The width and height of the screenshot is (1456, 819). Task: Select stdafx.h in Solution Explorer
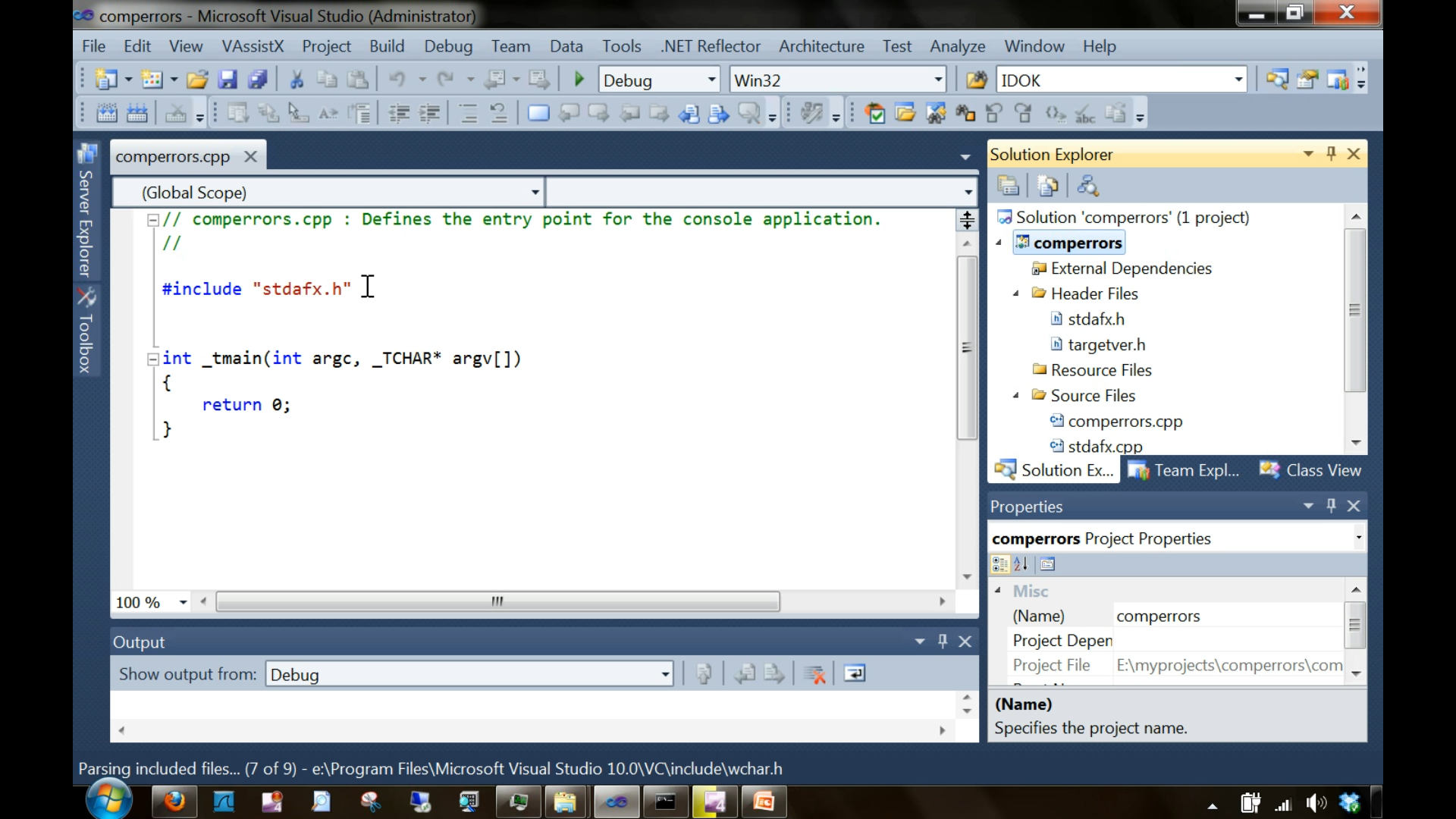coord(1096,319)
